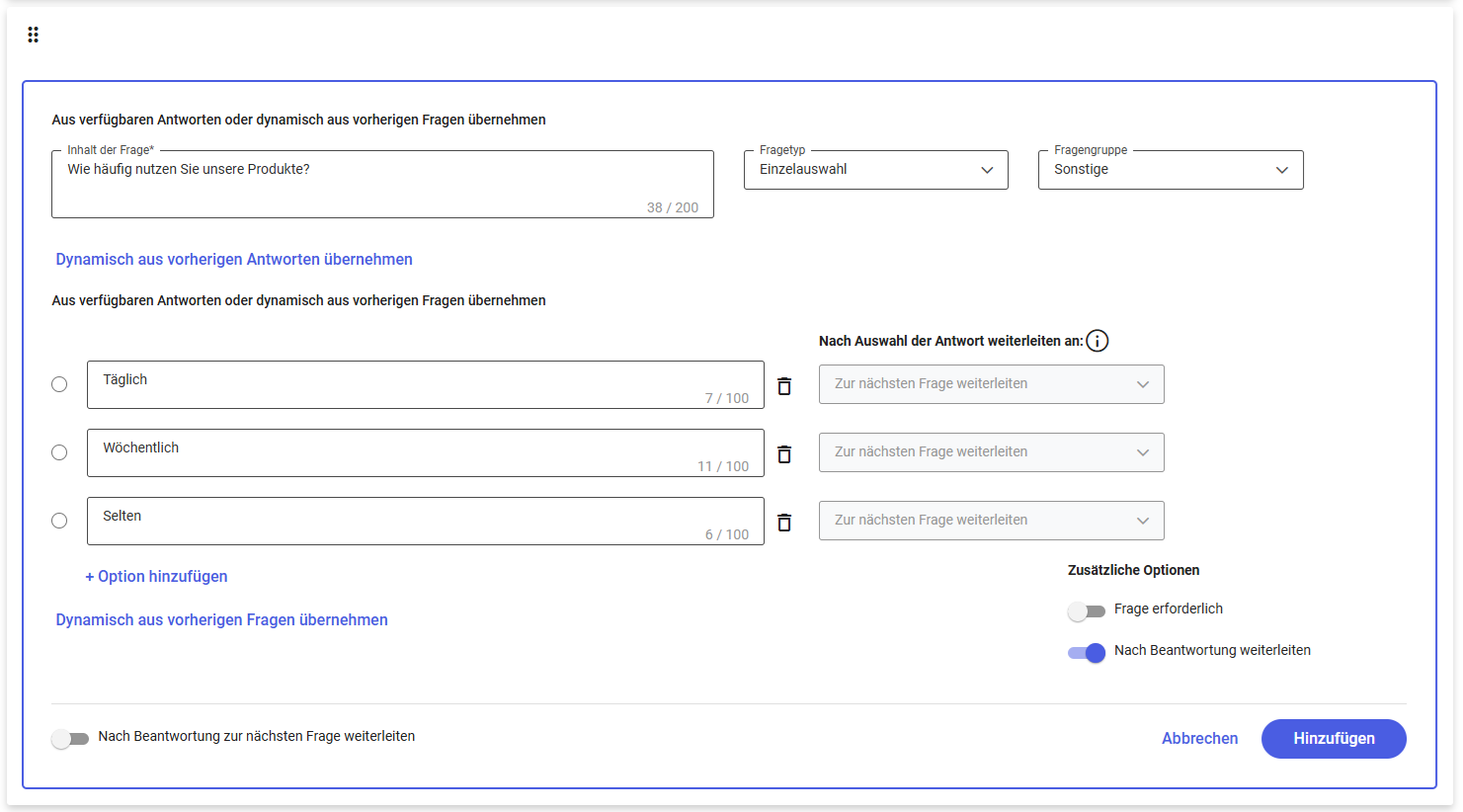
Task: Open forwarding dropdown for Täglich
Action: coord(992,384)
